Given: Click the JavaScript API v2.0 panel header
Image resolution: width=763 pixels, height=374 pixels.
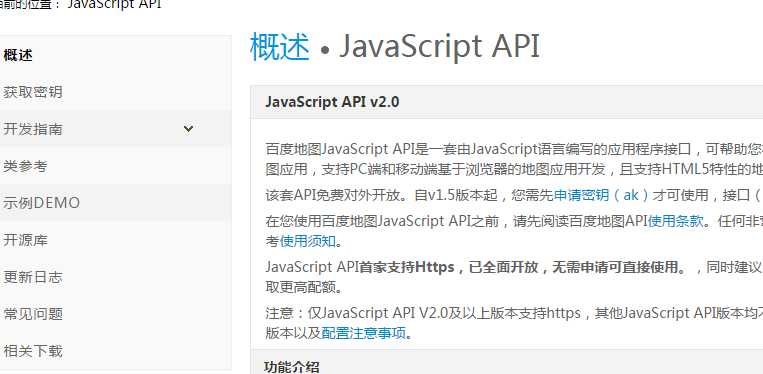Looking at the screenshot, I should [x=507, y=102].
